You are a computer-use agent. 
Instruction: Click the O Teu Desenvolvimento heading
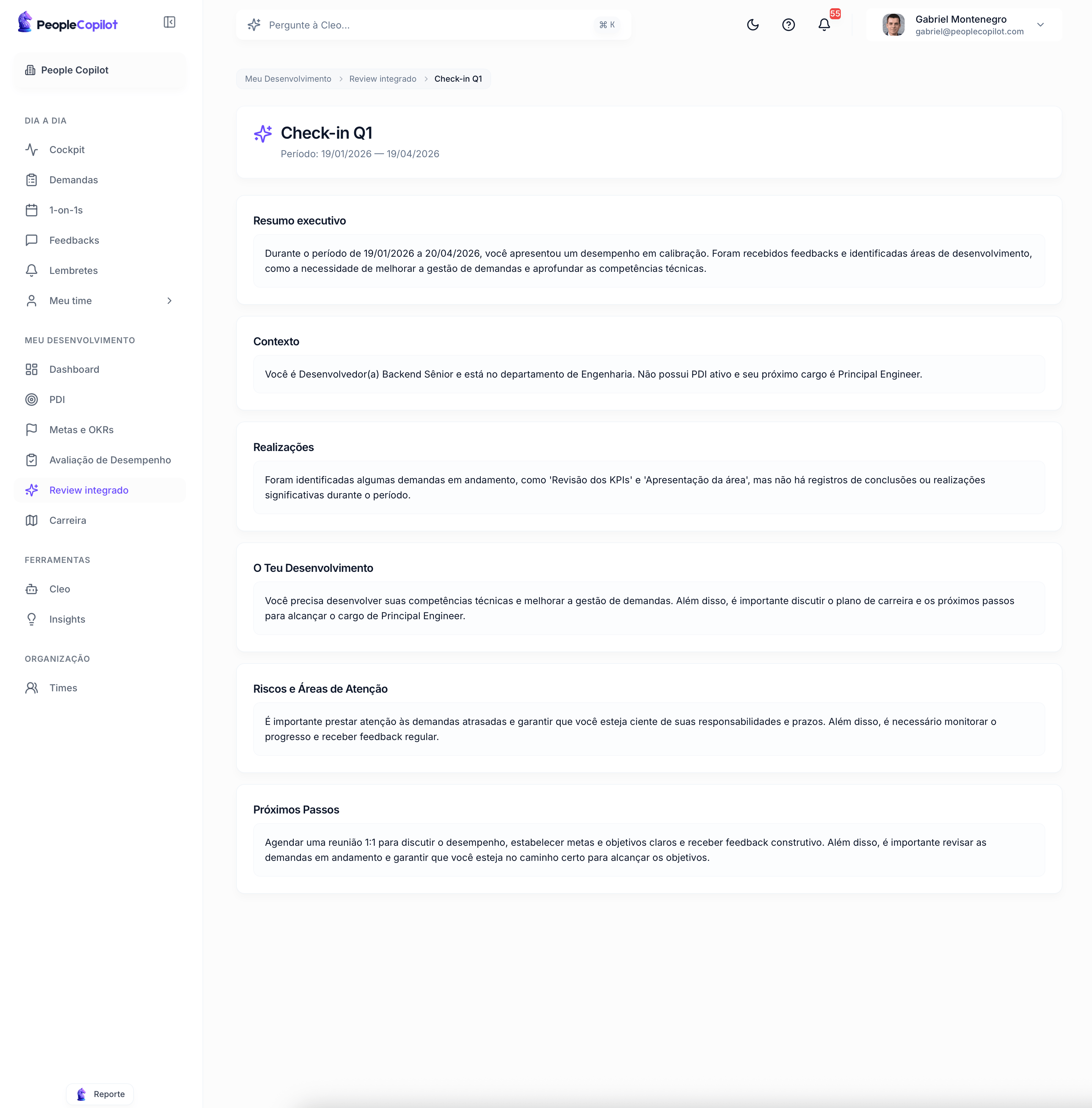click(x=313, y=568)
